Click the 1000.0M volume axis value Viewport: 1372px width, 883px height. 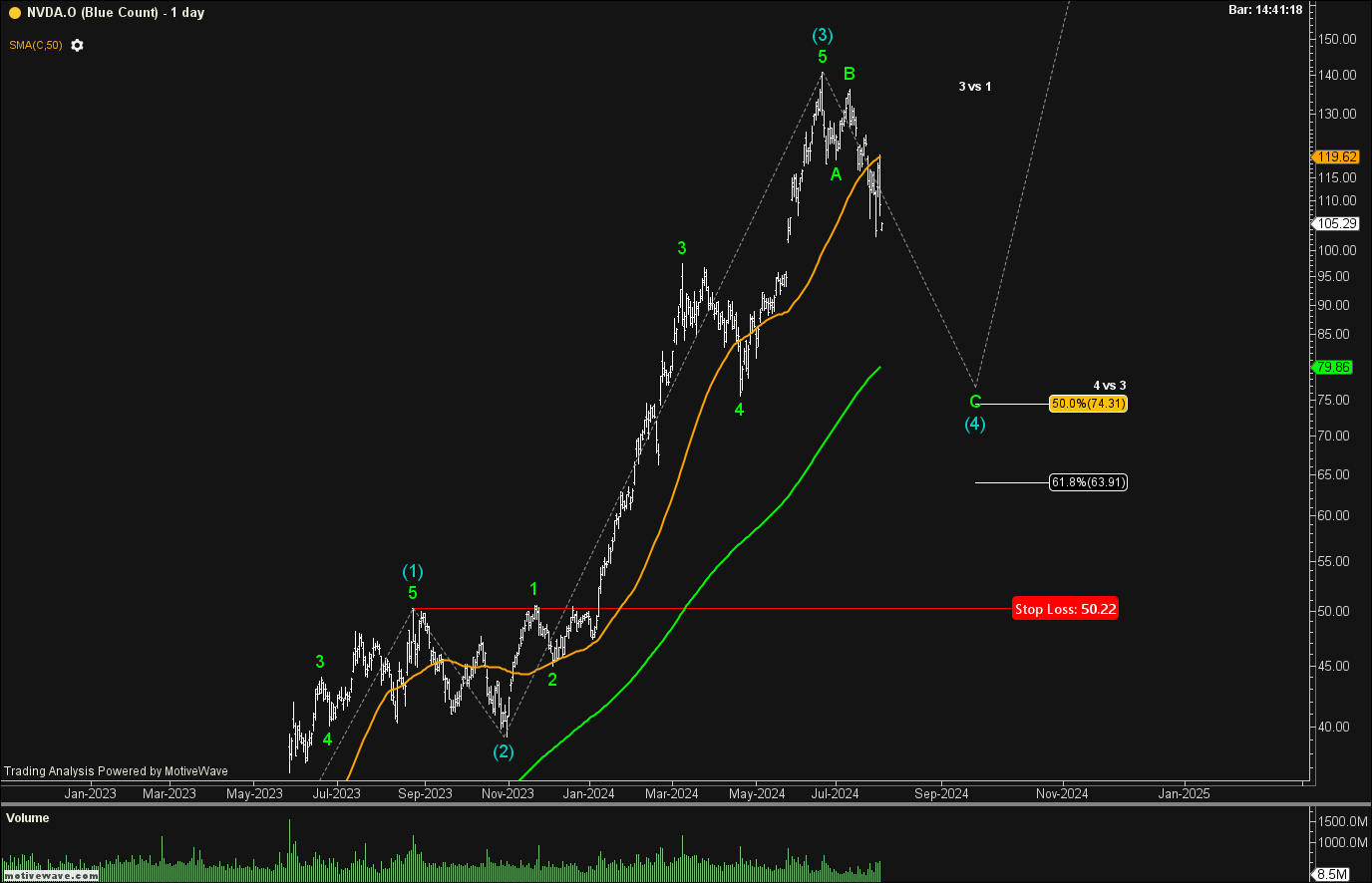(1342, 842)
